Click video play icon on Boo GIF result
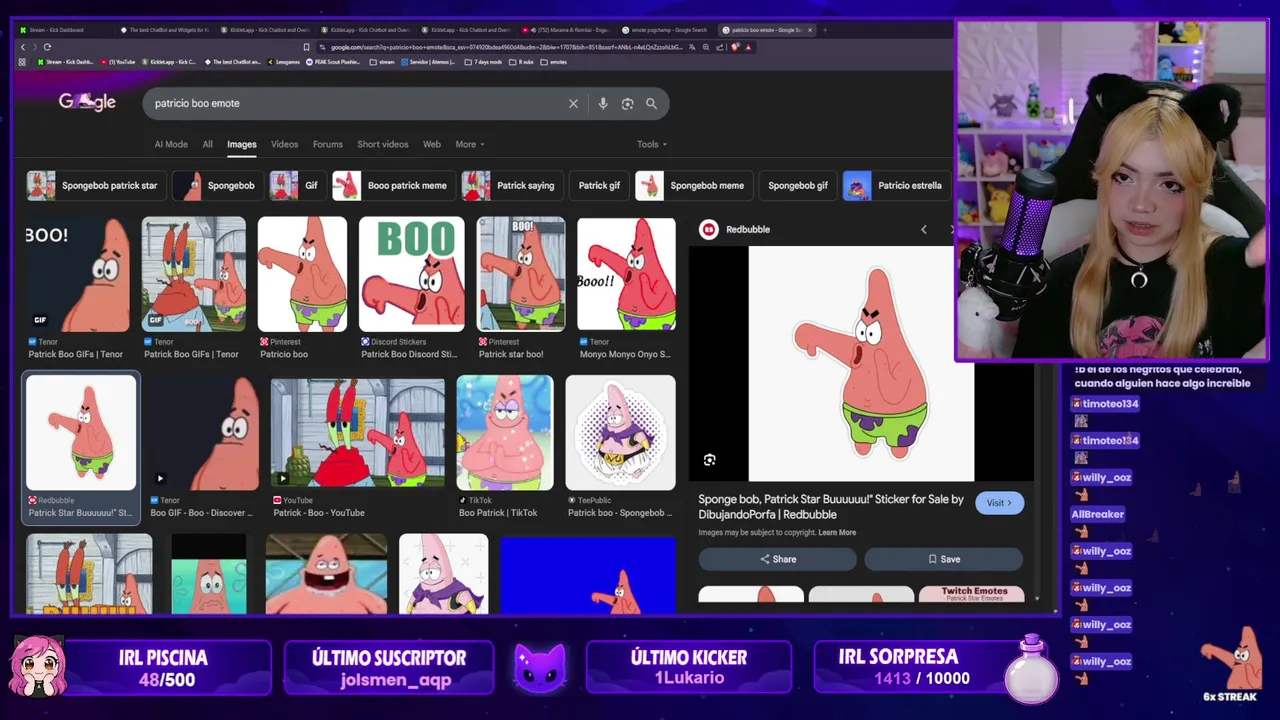The image size is (1280, 720). (x=159, y=478)
